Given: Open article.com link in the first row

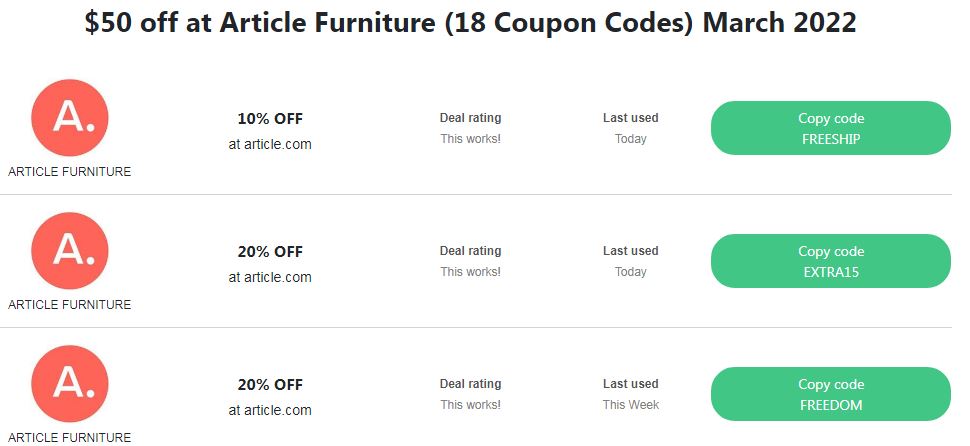Looking at the screenshot, I should (x=270, y=144).
